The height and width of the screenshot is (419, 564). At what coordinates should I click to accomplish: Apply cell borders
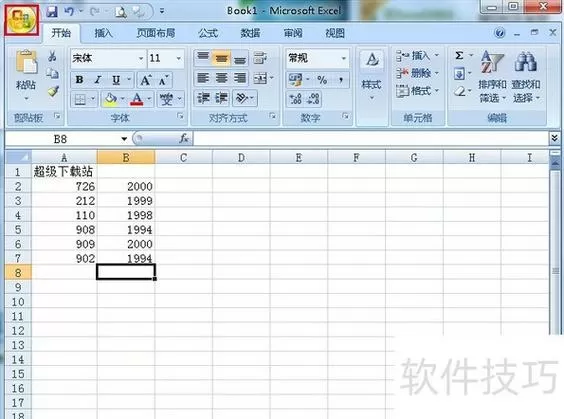(79, 99)
